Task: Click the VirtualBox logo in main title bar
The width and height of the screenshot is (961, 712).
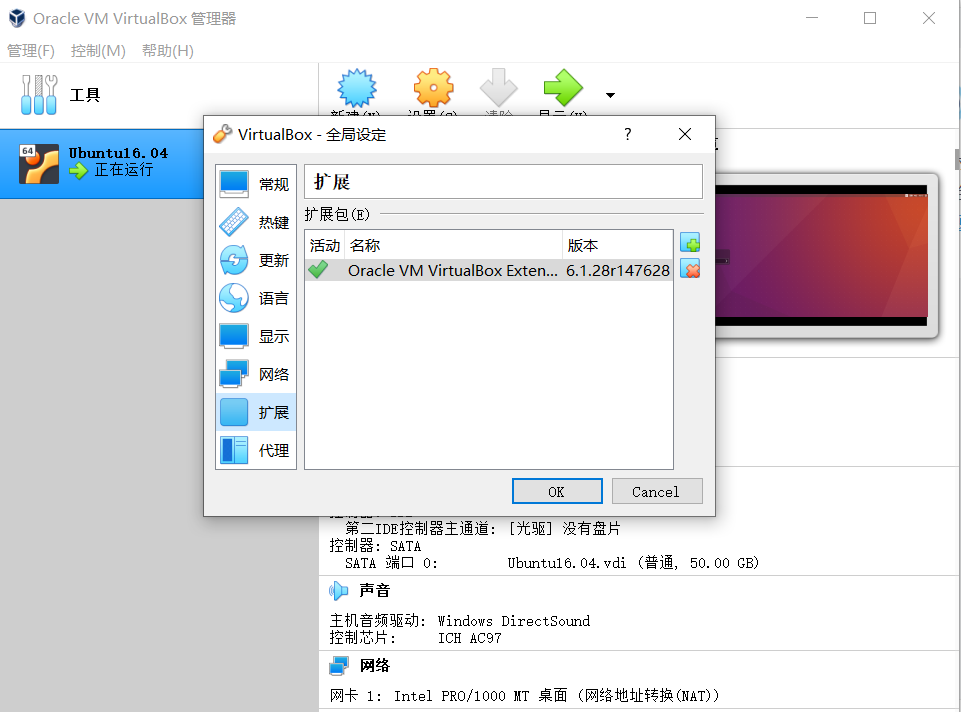Action: pyautogui.click(x=17, y=18)
